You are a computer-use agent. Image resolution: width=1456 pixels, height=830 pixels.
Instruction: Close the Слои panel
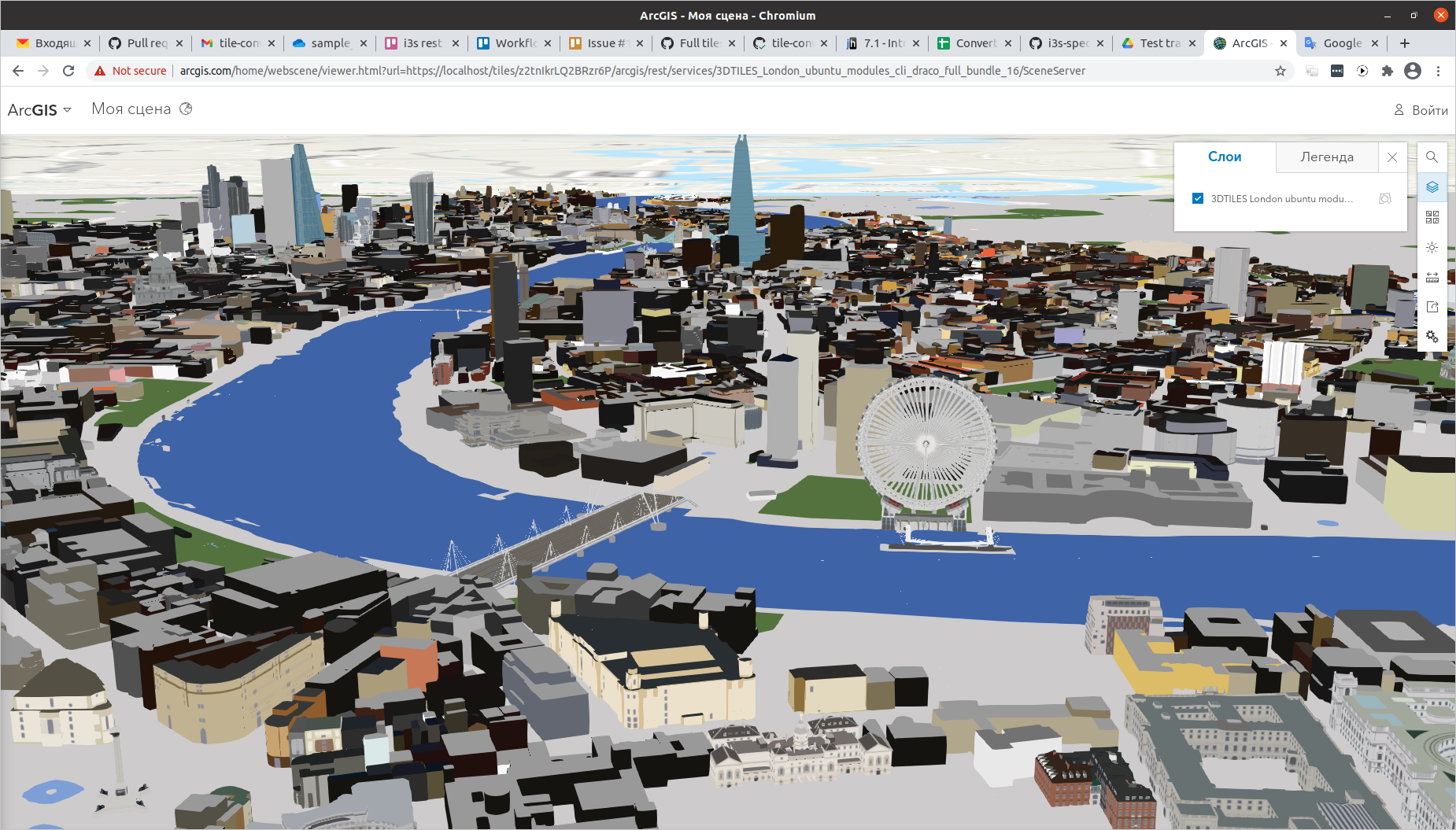(1392, 157)
